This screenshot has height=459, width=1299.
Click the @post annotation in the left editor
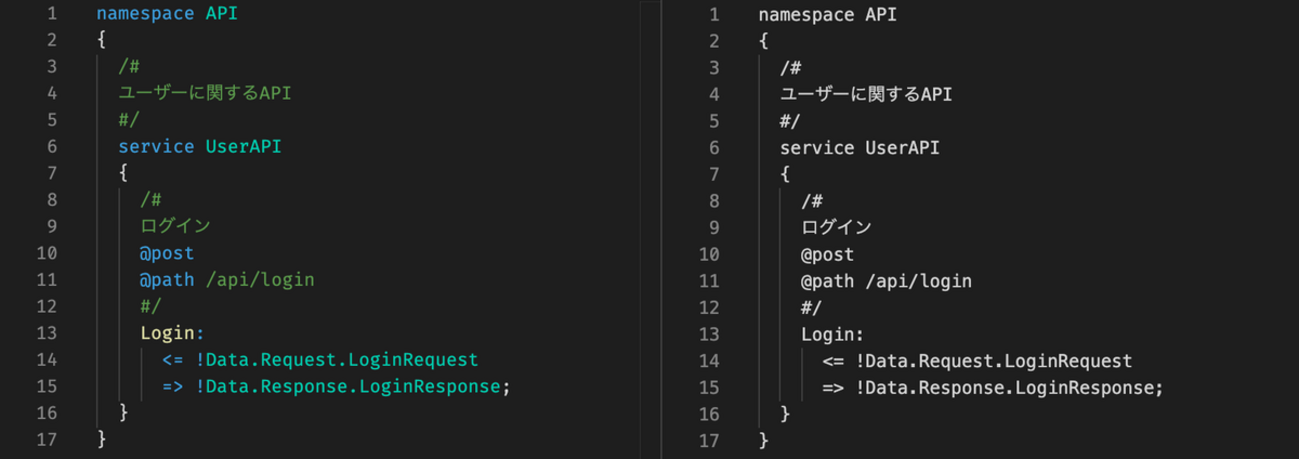[x=167, y=254]
